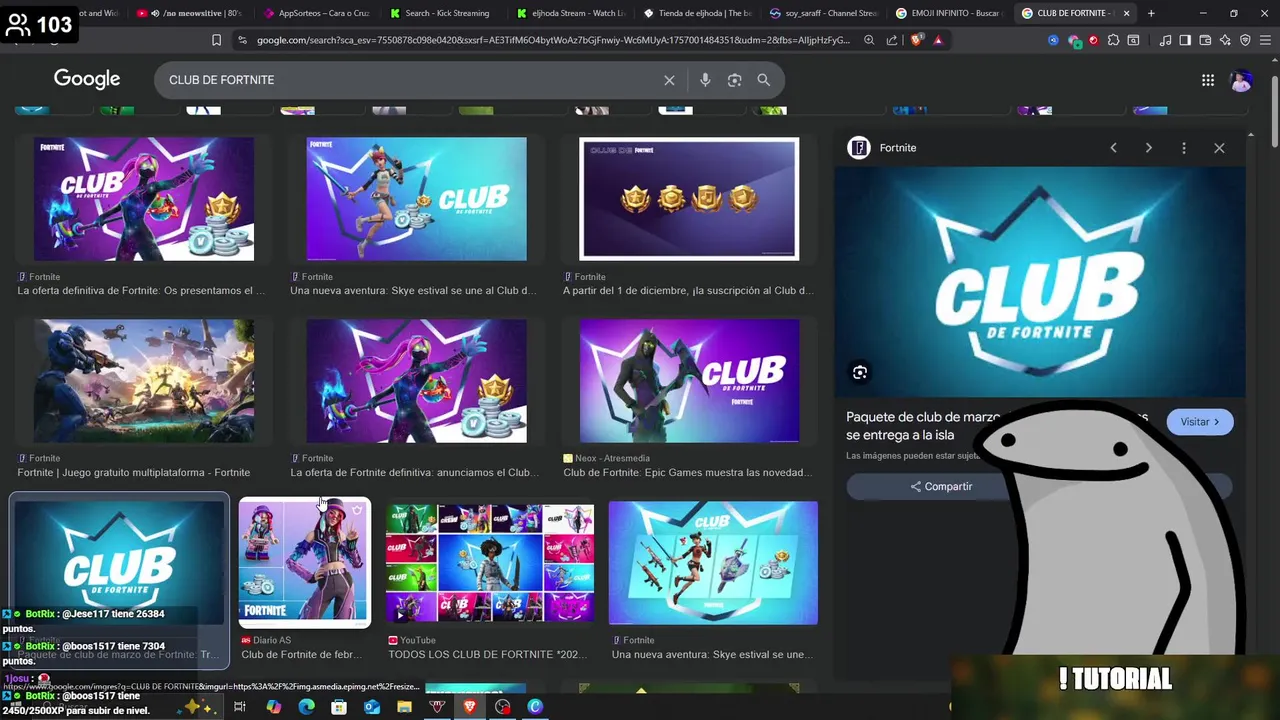Screen dimensions: 1280x720
Task: Click into the Google search input
Action: tap(410, 80)
